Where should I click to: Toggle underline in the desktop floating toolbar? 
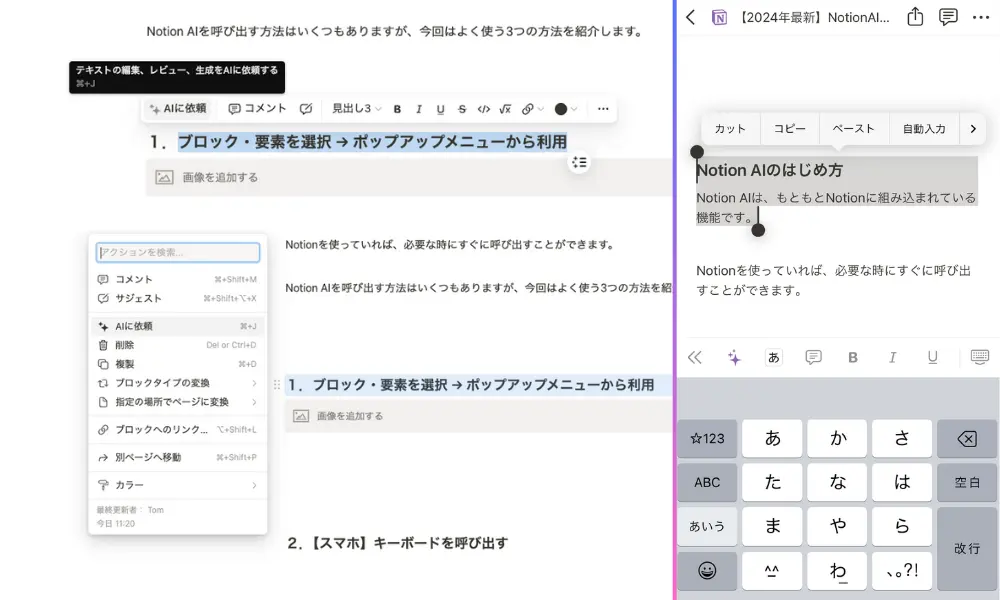click(x=441, y=109)
